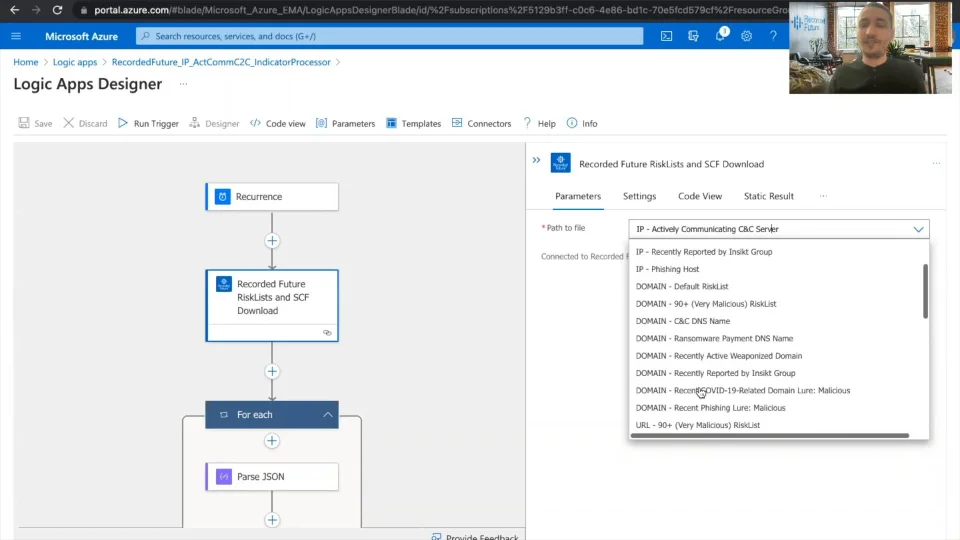This screenshot has width=960, height=540.
Task: Add step below the Recurrence node
Action: click(272, 240)
